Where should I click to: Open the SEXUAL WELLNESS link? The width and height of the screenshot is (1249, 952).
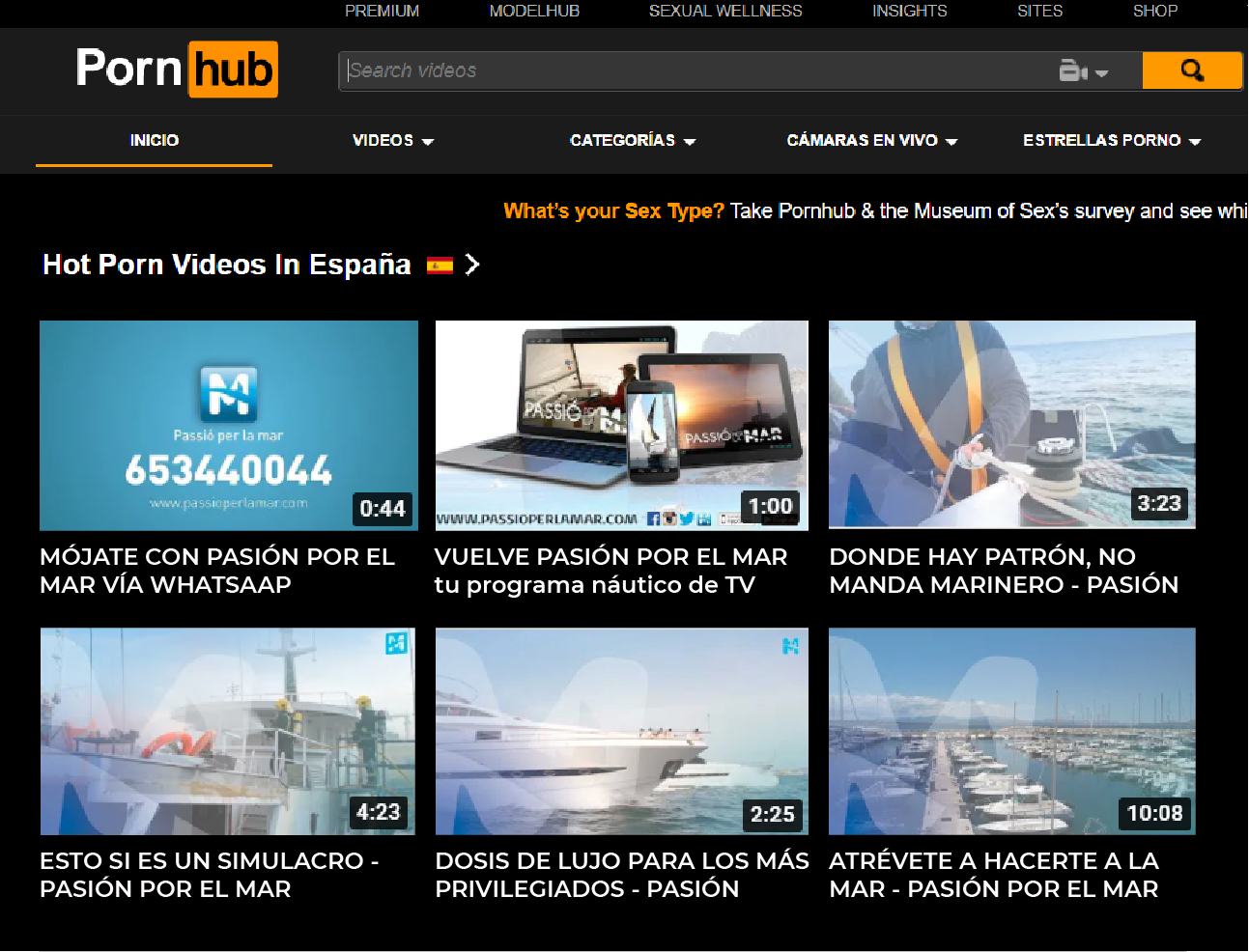(725, 11)
